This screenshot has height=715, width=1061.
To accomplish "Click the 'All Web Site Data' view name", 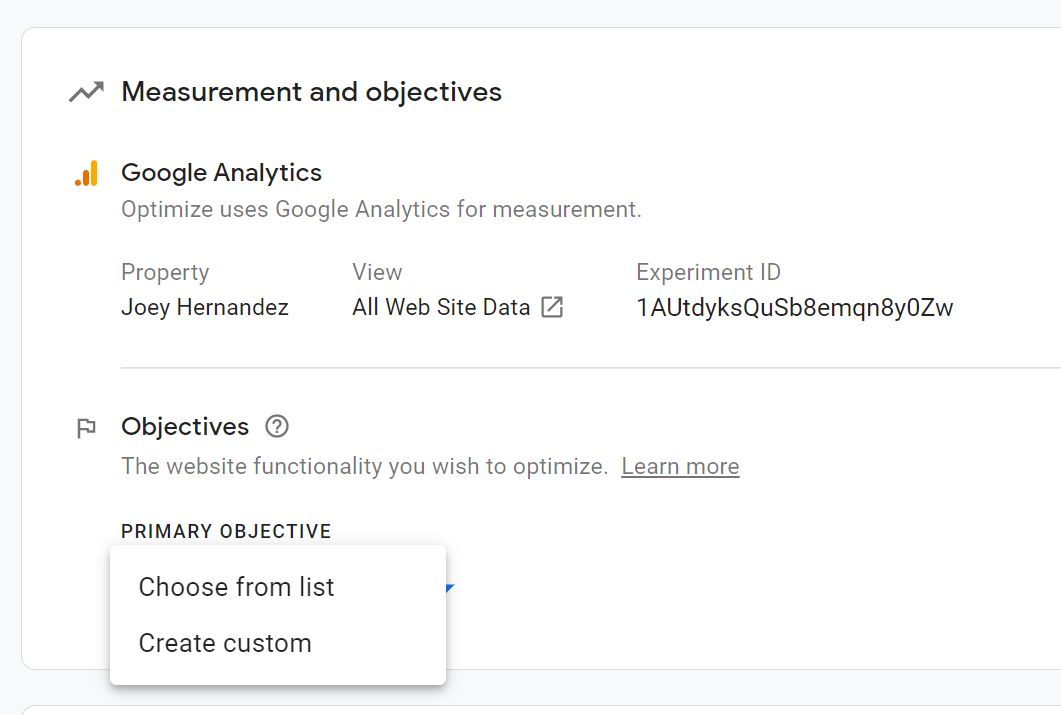I will click(x=441, y=308).
